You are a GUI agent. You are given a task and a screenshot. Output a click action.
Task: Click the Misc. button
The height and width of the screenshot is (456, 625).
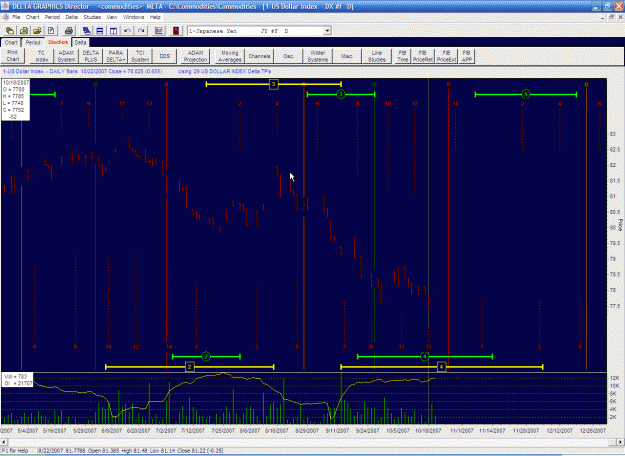(x=347, y=56)
